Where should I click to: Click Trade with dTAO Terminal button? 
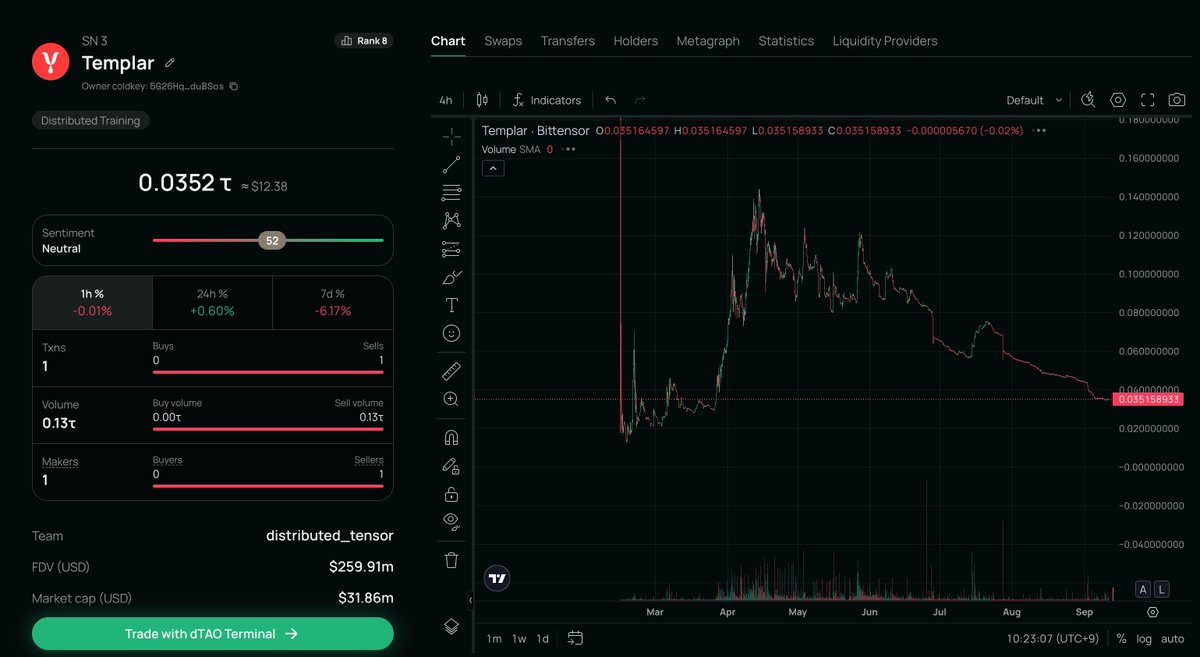coord(213,633)
